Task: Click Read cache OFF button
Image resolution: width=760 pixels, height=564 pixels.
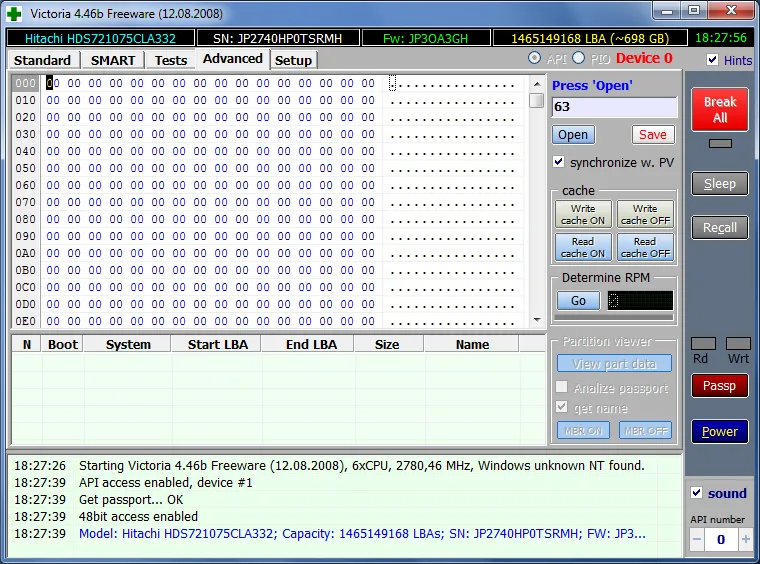Action: 645,247
